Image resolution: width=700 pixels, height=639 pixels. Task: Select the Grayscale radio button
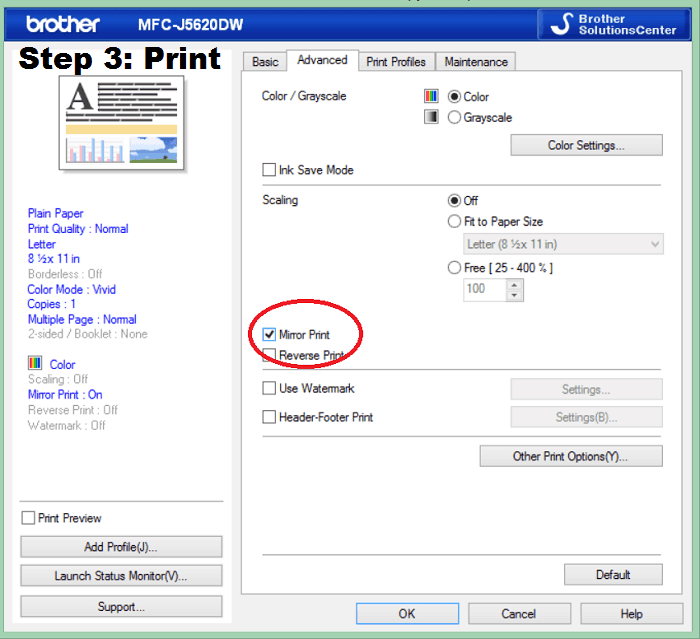(454, 117)
